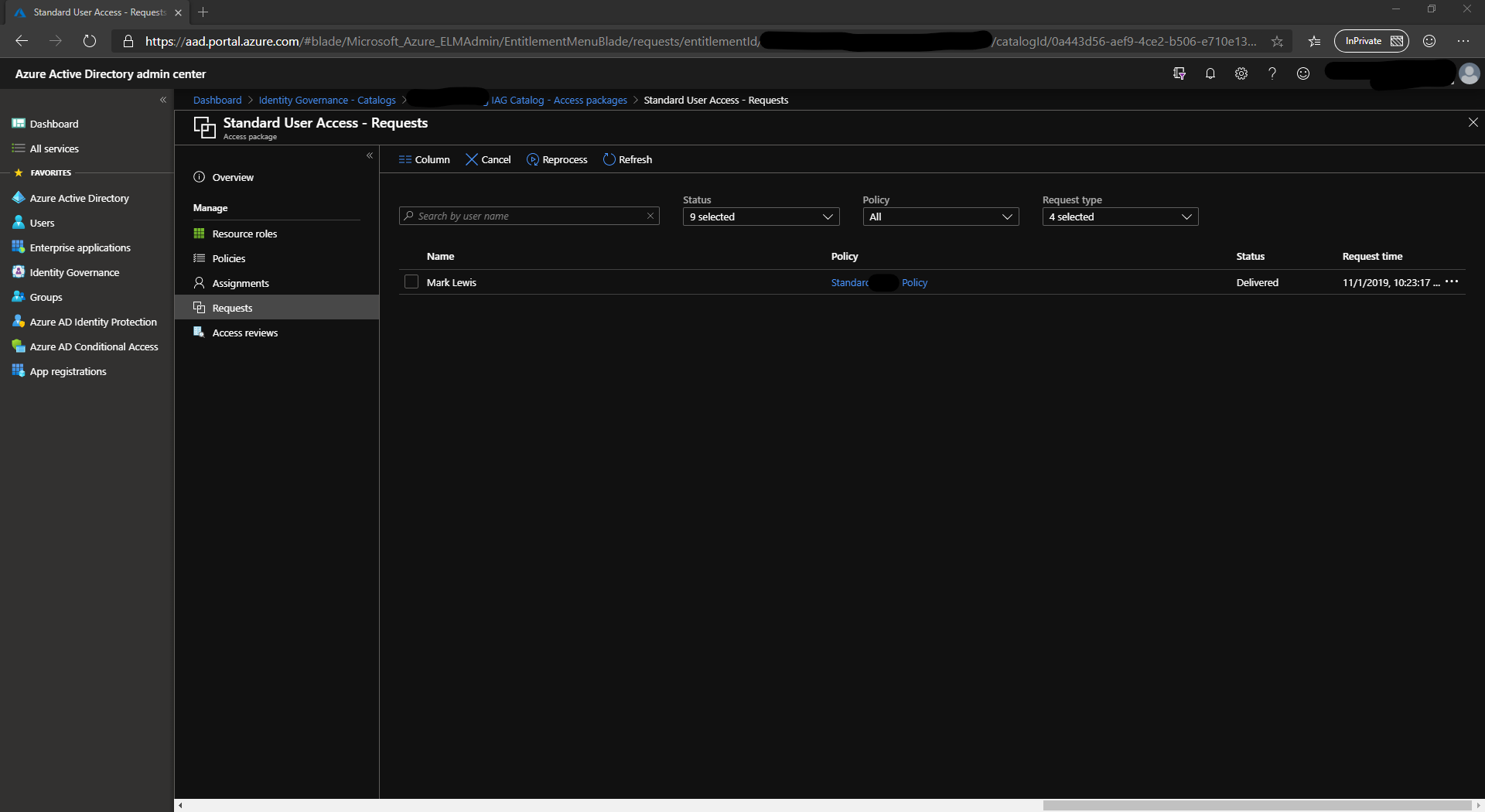
Task: Select Access reviews under Manage
Action: [x=277, y=333]
